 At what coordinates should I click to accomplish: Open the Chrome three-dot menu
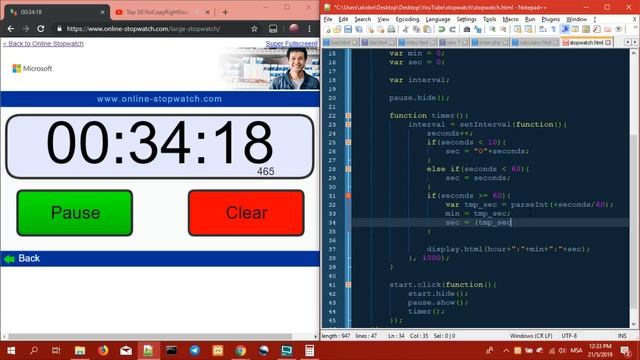[309, 29]
